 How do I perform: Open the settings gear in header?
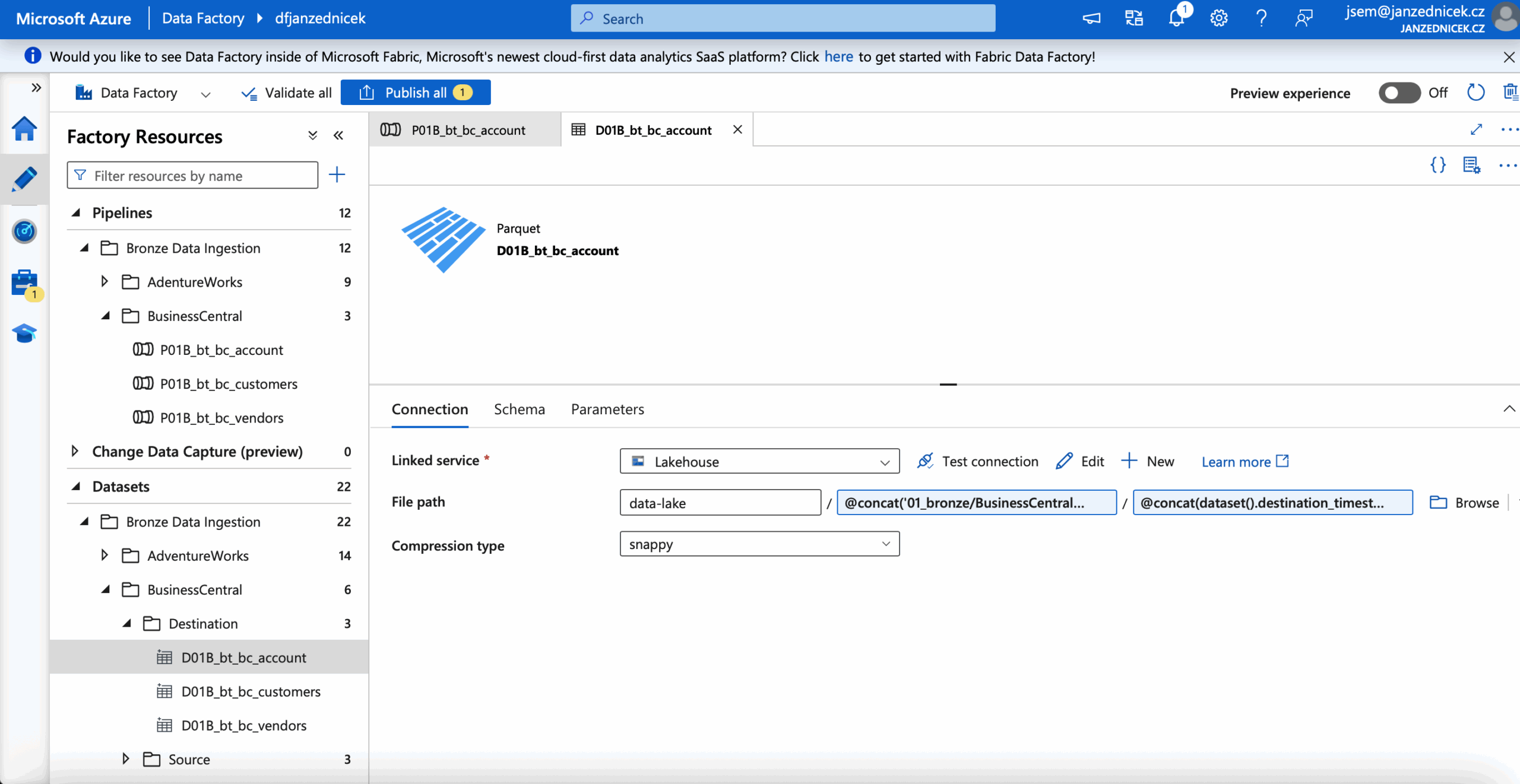click(x=1218, y=18)
